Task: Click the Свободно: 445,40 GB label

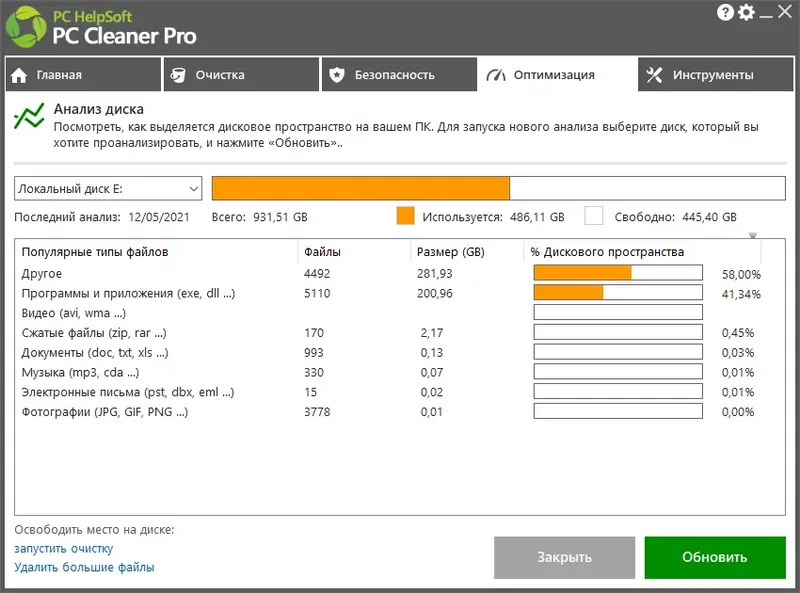Action: 676,217
